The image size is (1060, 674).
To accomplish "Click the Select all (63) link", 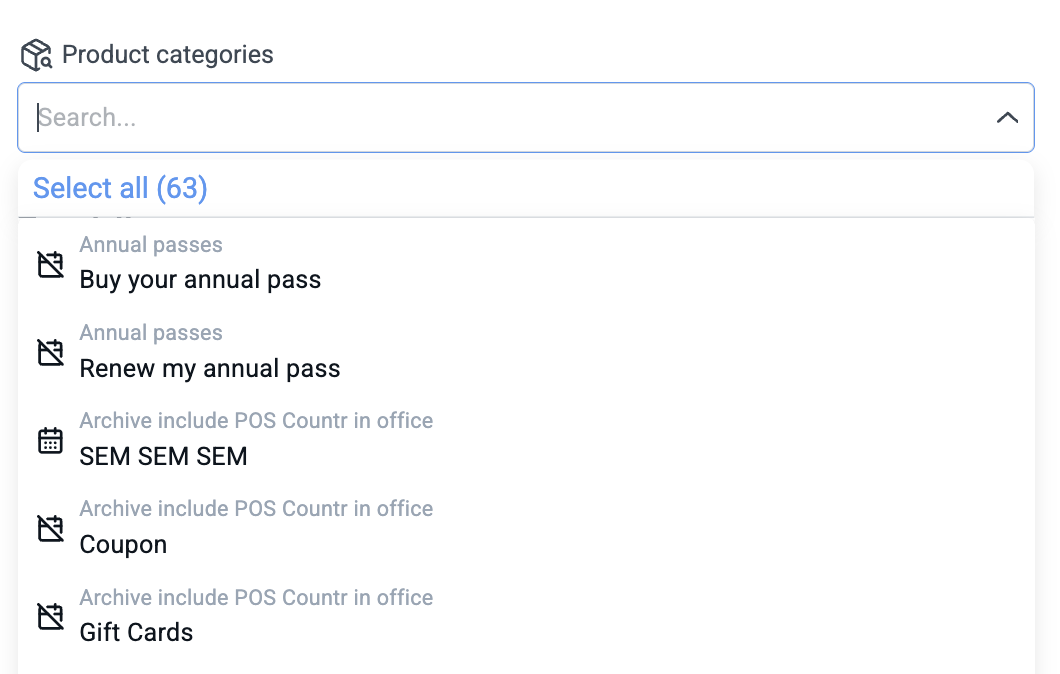I will click(120, 188).
